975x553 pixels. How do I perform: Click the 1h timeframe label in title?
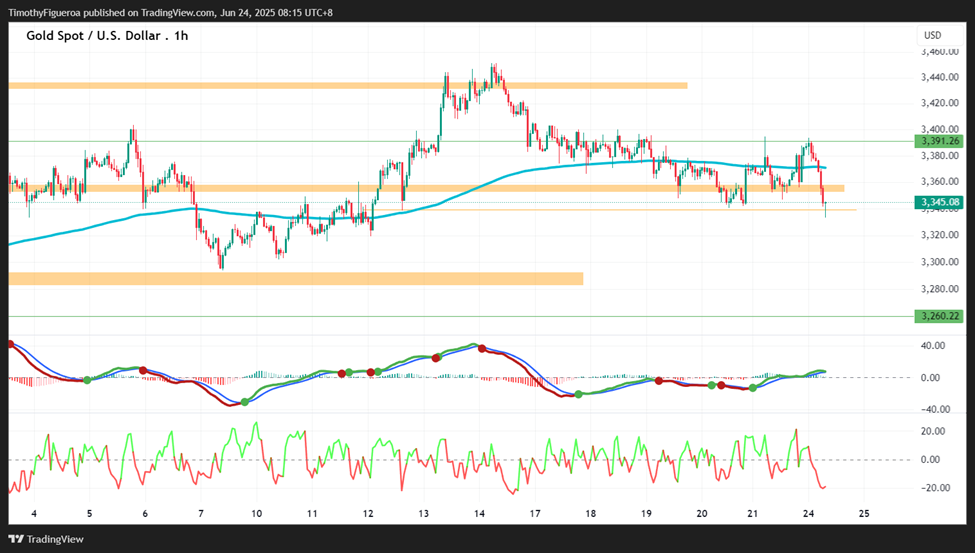pyautogui.click(x=179, y=35)
